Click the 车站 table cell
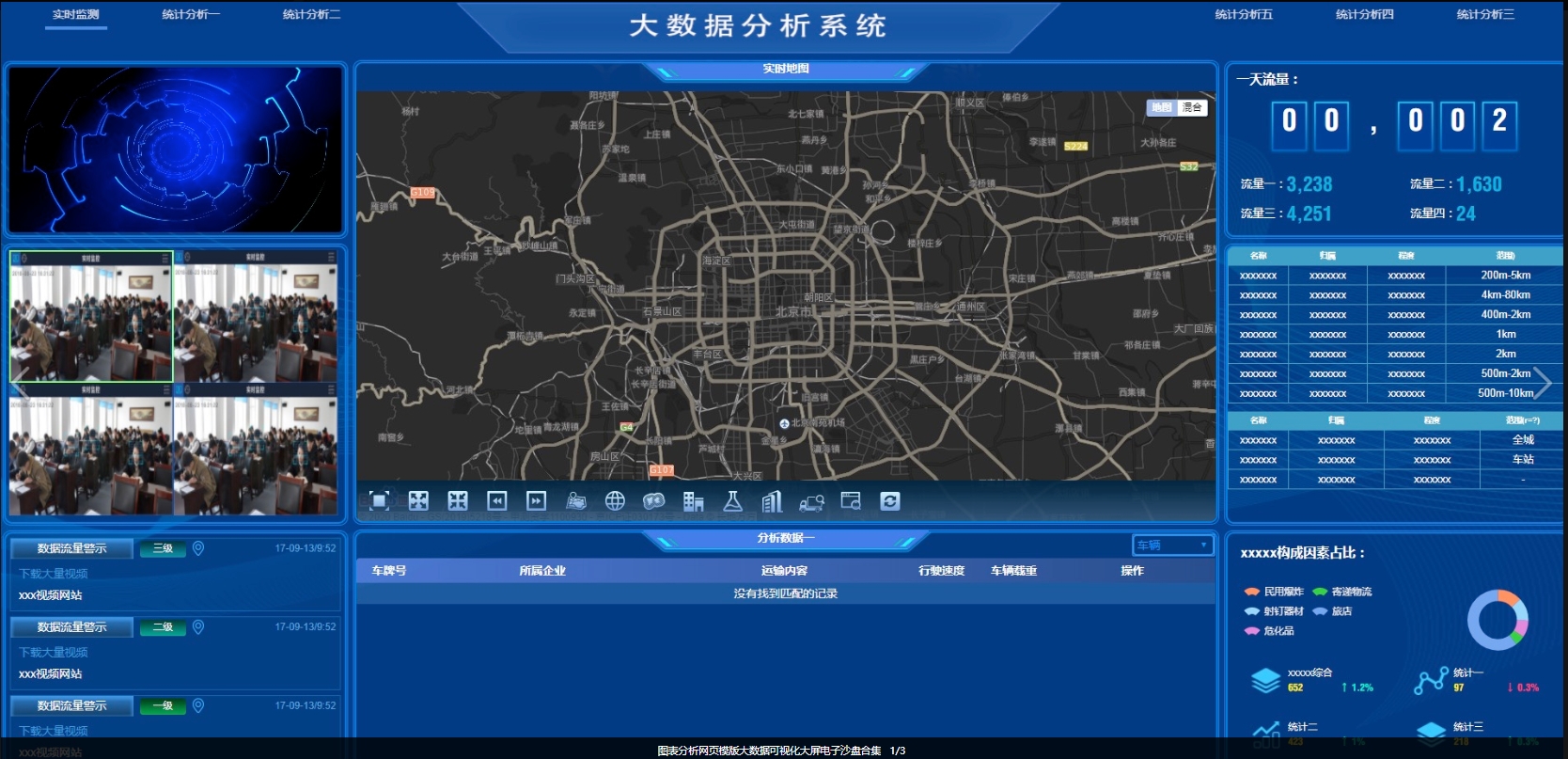Screen dimensions: 1568x759 (1523, 460)
